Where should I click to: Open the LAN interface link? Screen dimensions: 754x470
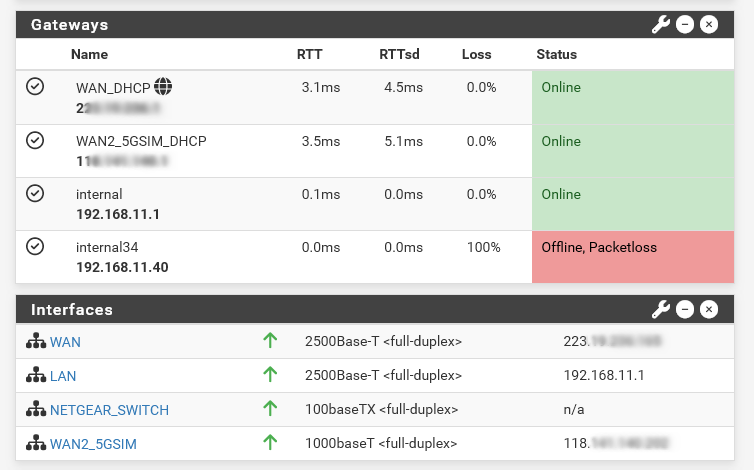pos(63,376)
